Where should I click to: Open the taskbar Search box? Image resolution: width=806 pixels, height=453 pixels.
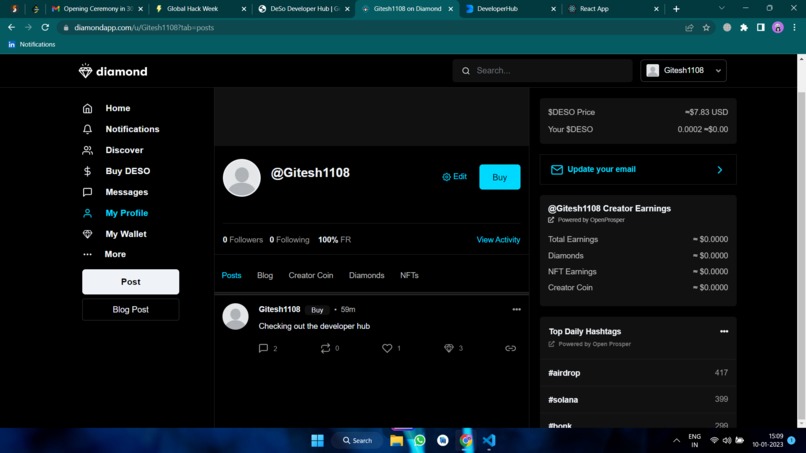[x=358, y=441]
